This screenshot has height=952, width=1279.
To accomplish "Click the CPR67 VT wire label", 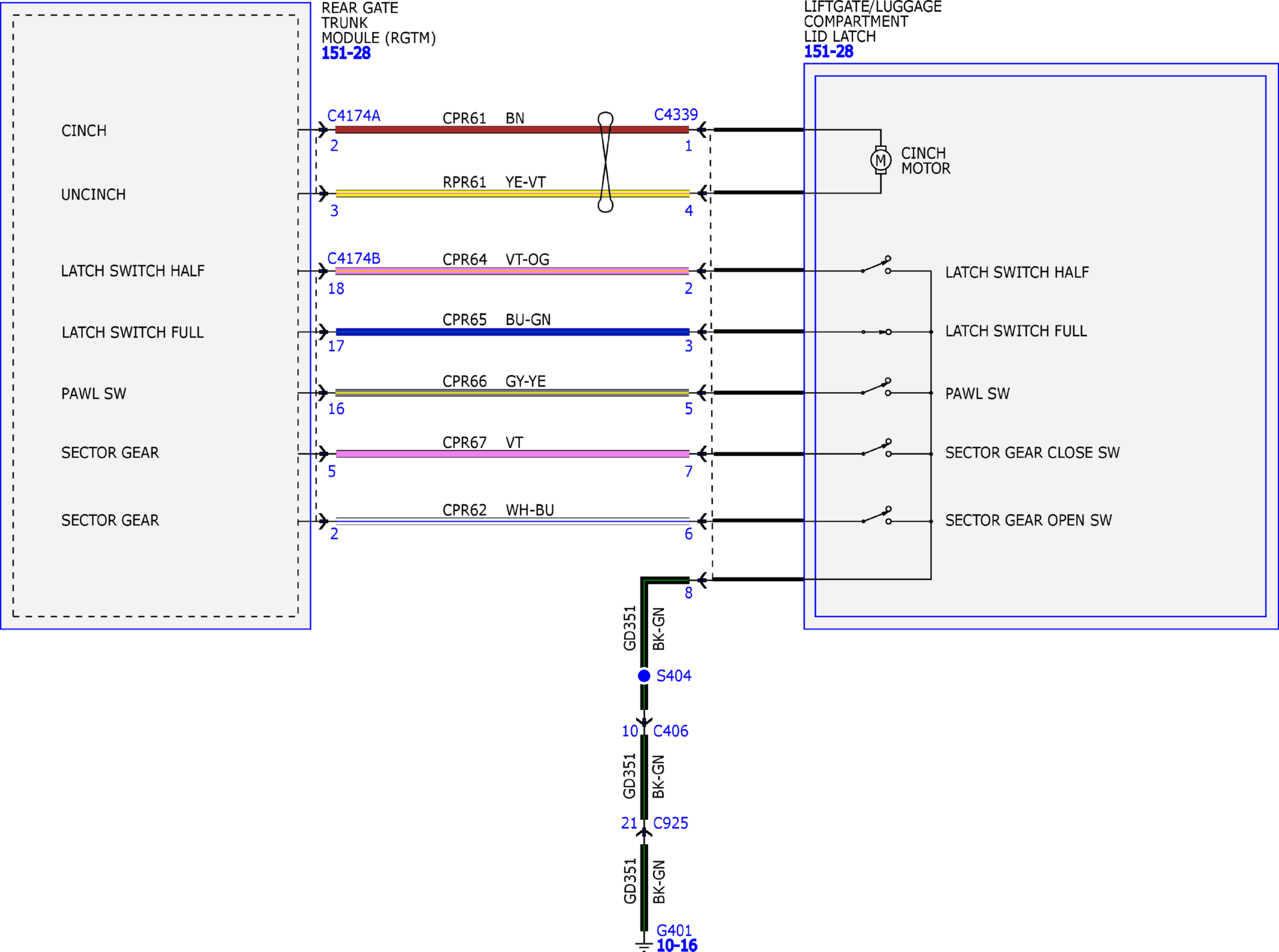I will pos(483,442).
